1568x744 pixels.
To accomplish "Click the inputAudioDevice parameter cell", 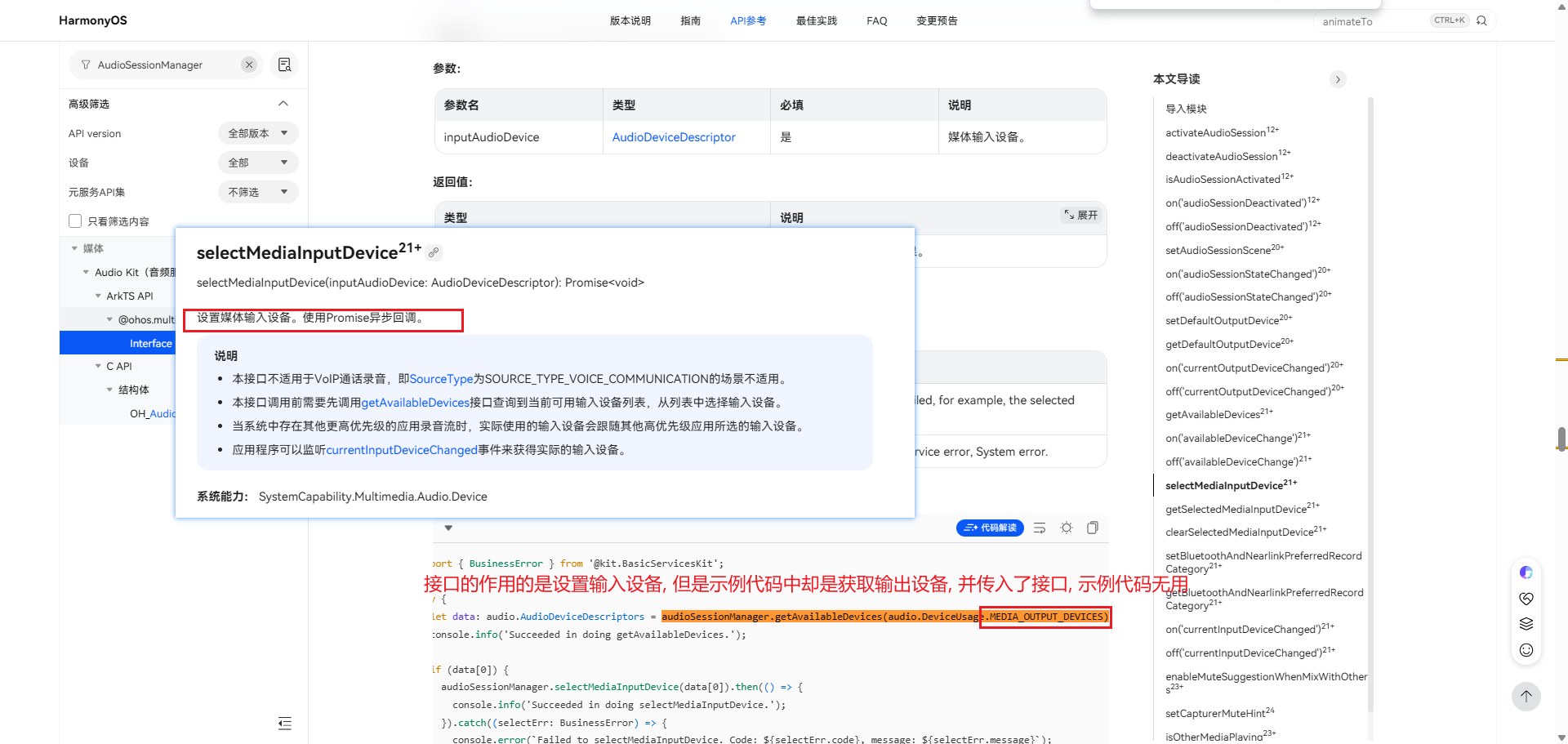I will point(519,137).
